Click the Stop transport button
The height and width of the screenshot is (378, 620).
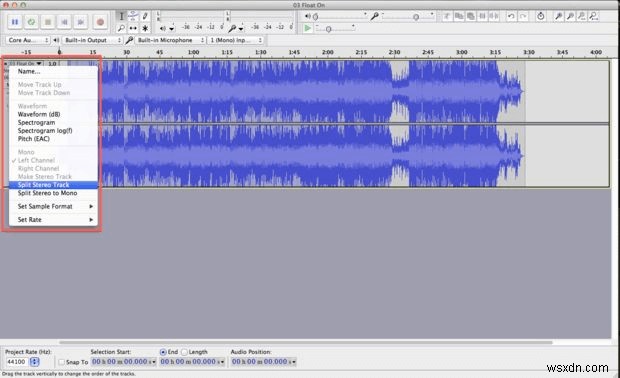point(48,22)
